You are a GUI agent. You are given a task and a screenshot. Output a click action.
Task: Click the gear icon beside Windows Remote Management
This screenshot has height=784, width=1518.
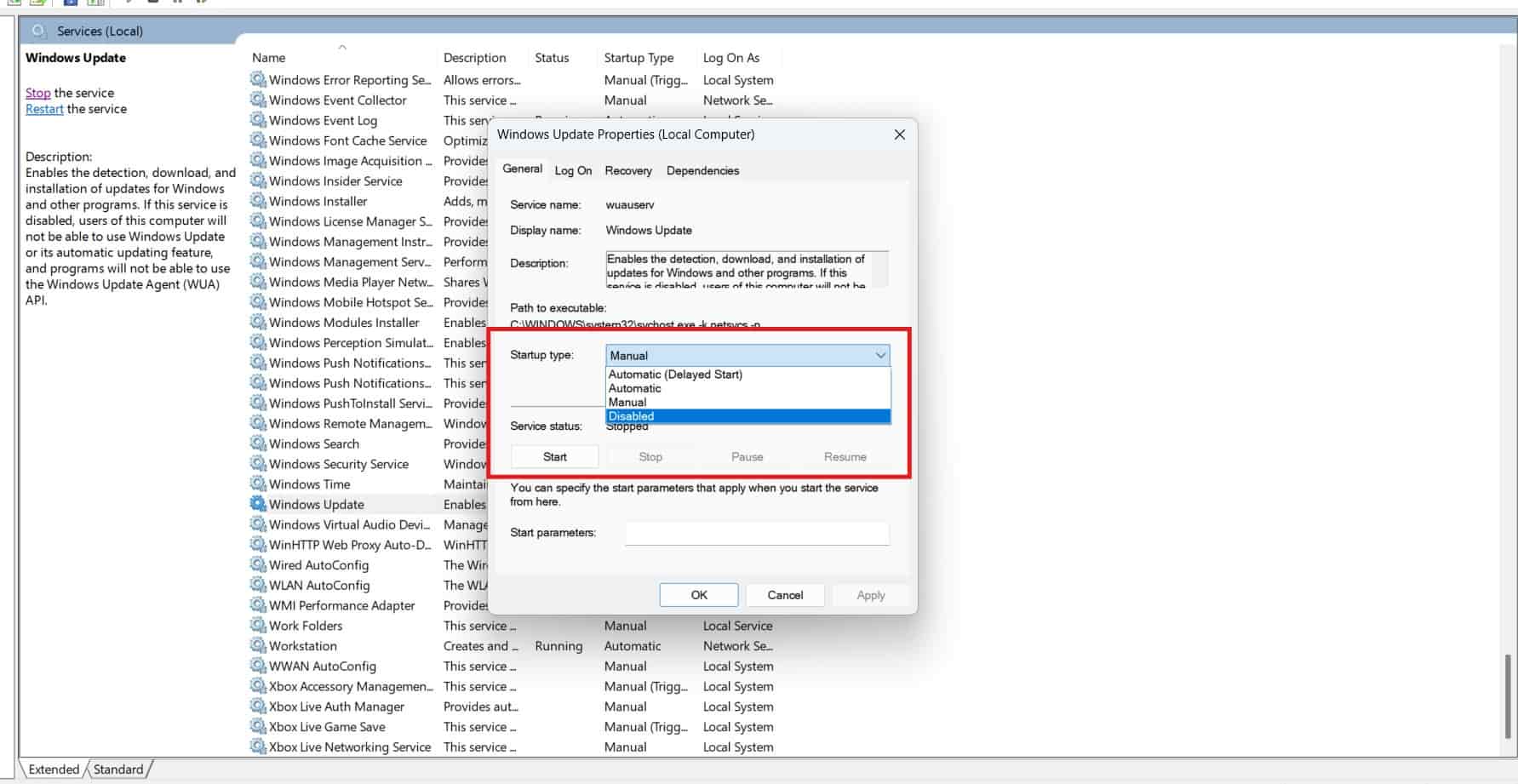258,423
